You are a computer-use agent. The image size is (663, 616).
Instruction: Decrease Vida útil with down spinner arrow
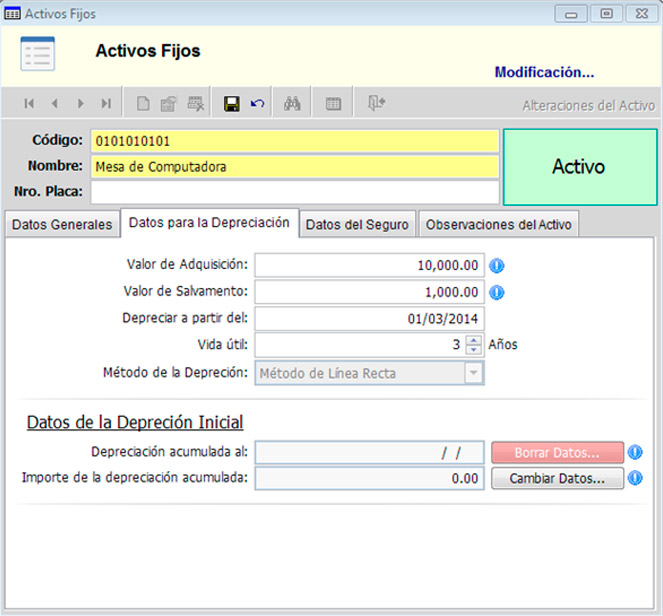click(x=475, y=350)
